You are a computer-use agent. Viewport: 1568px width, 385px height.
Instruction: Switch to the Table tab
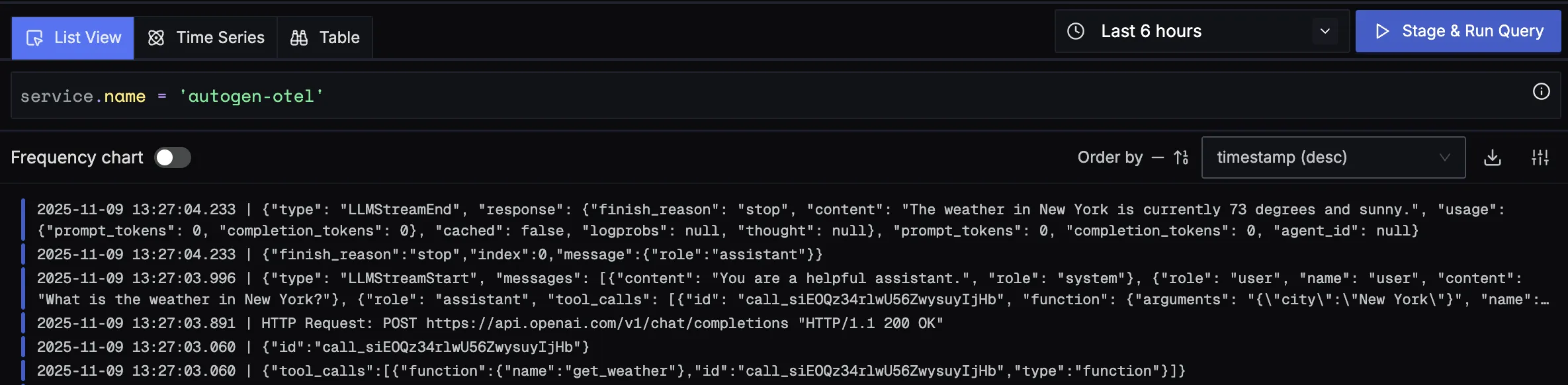click(x=324, y=38)
